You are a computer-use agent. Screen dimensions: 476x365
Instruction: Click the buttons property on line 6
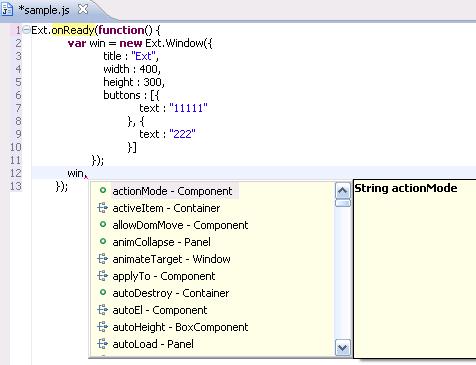122,95
